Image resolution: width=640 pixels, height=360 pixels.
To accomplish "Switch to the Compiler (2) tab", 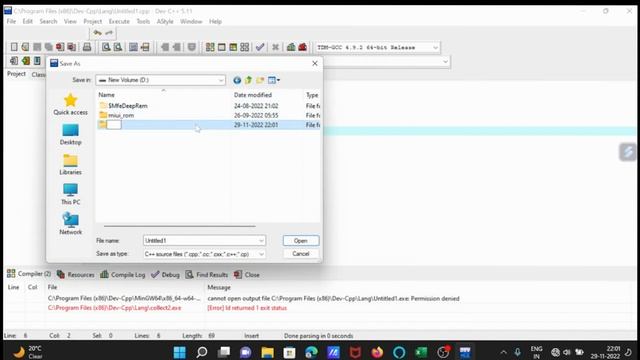I will 29,274.
